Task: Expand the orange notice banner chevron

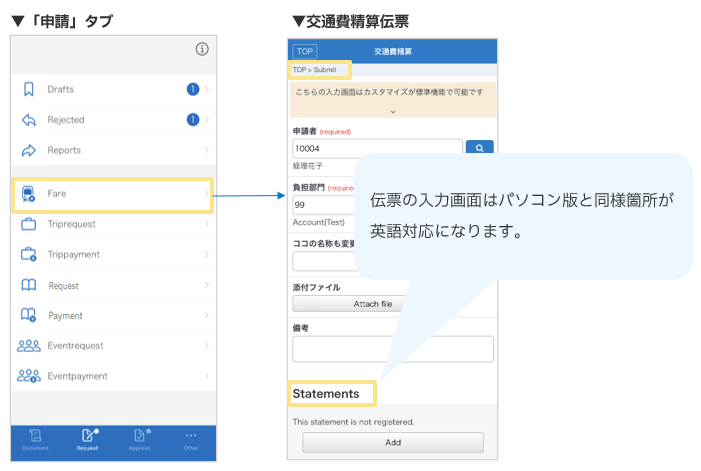Action: coord(393,112)
